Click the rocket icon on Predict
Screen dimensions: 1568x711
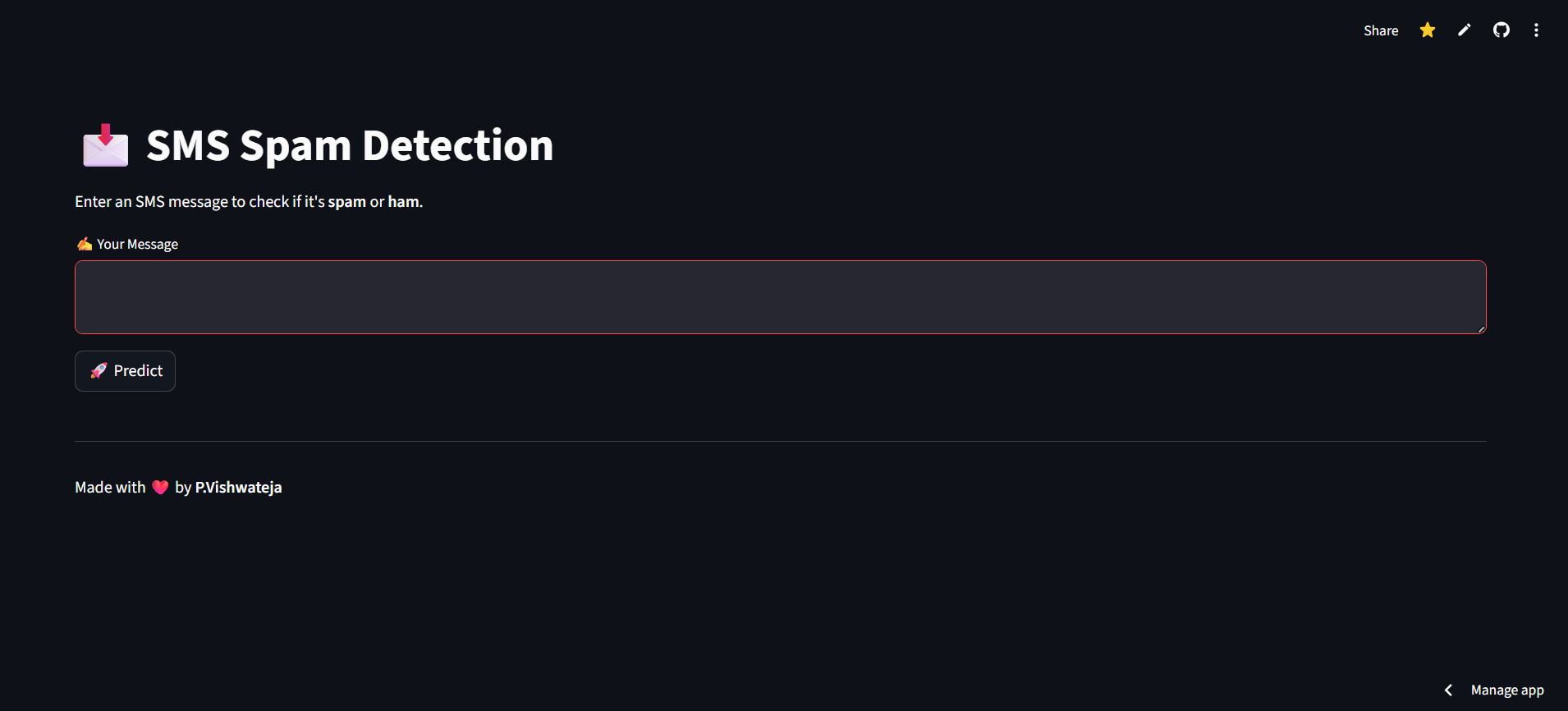click(99, 371)
